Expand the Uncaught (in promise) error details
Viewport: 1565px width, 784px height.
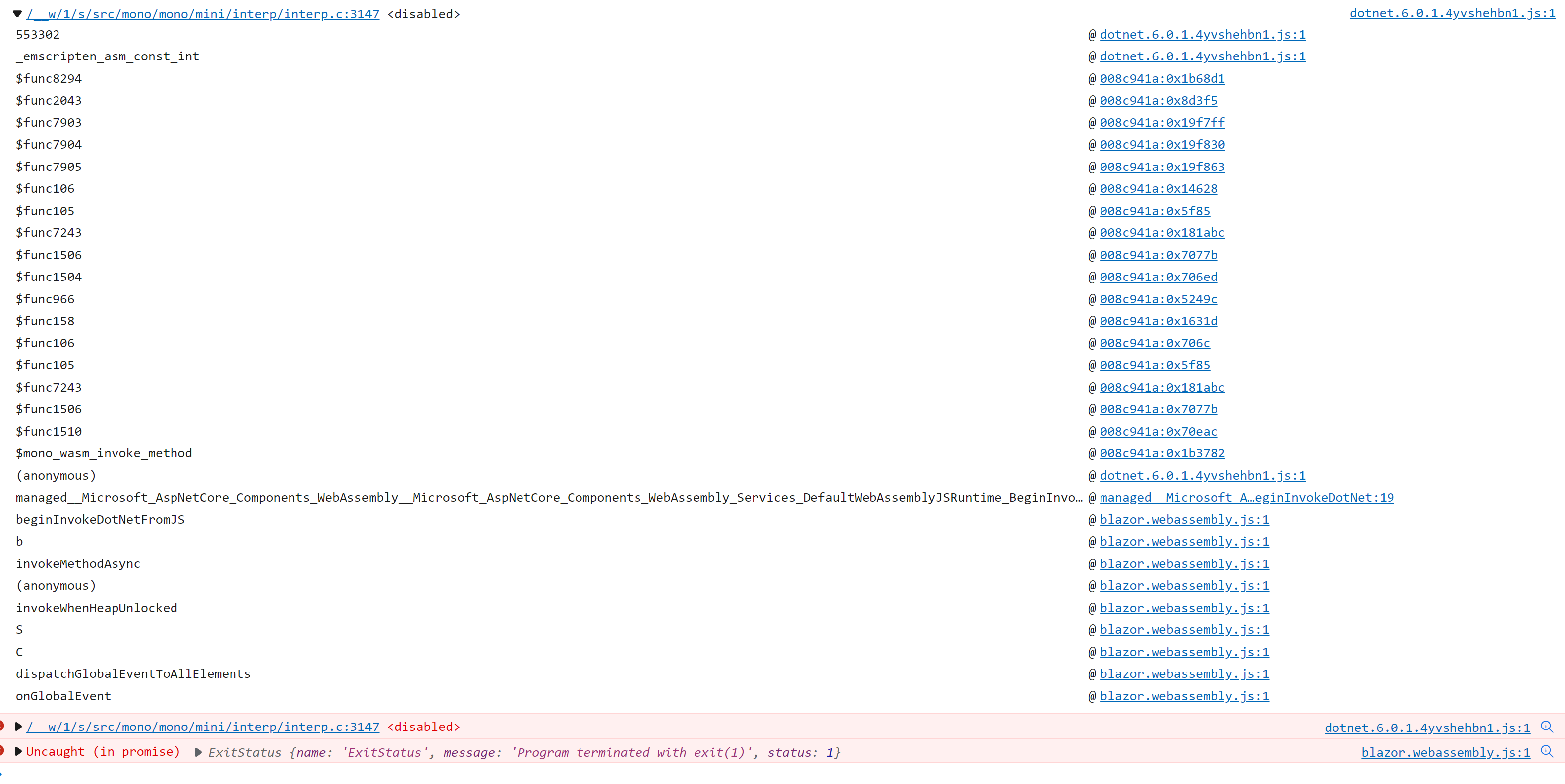(18, 752)
